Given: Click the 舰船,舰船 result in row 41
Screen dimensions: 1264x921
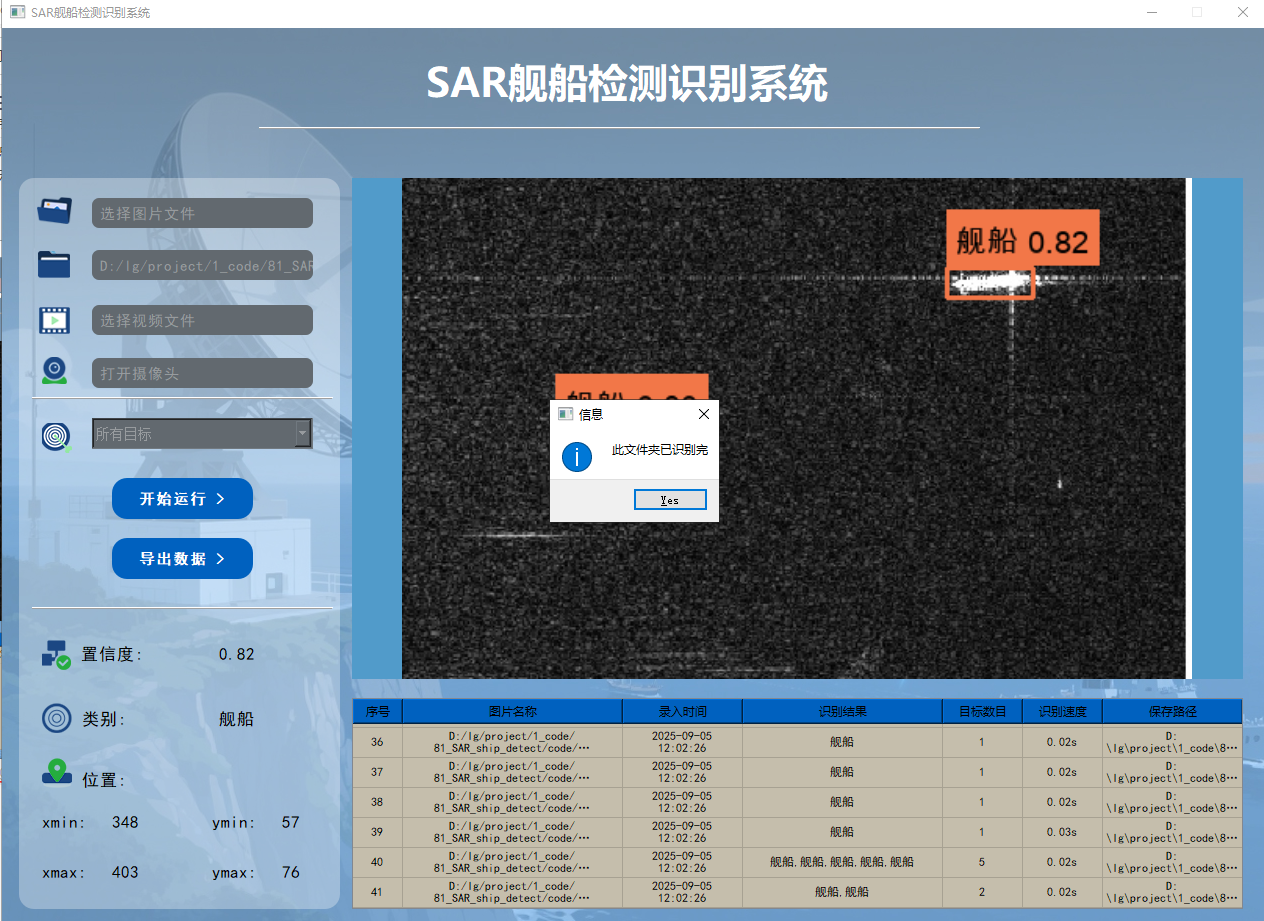Looking at the screenshot, I should [x=842, y=892].
